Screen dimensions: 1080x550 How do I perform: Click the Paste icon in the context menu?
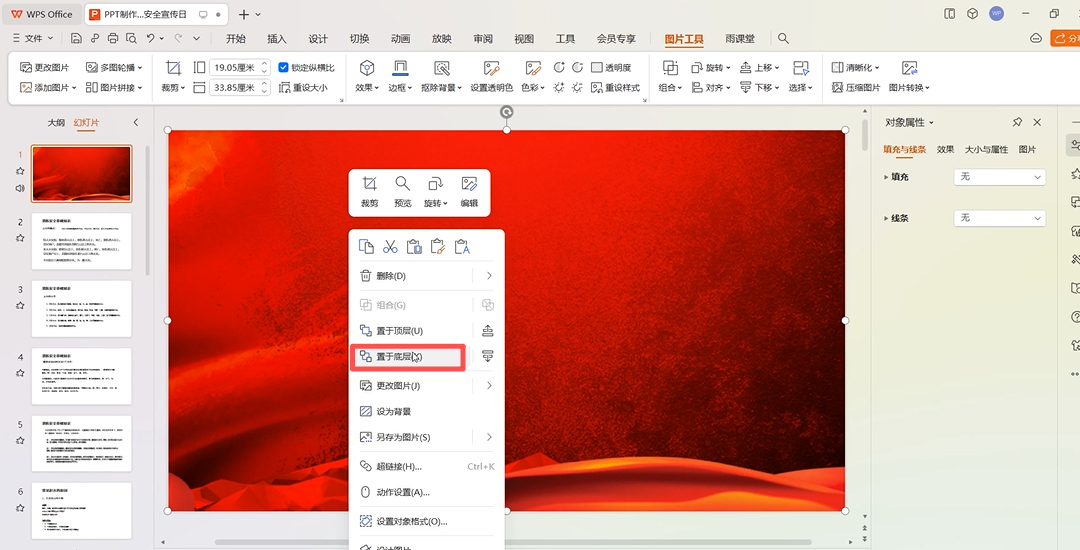[x=414, y=247]
